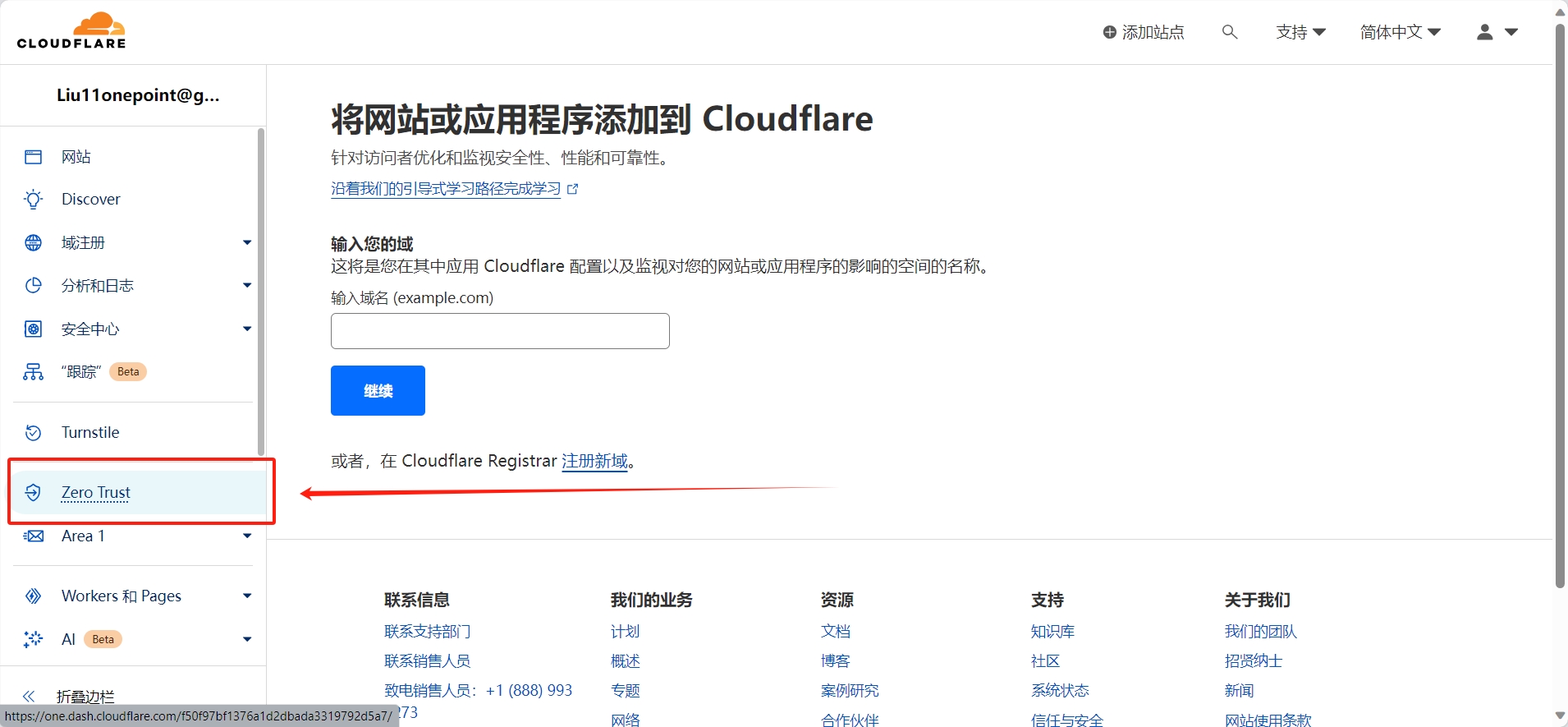Click the sidebar vertical scrollbar
This screenshot has width=1568, height=727.
261,292
